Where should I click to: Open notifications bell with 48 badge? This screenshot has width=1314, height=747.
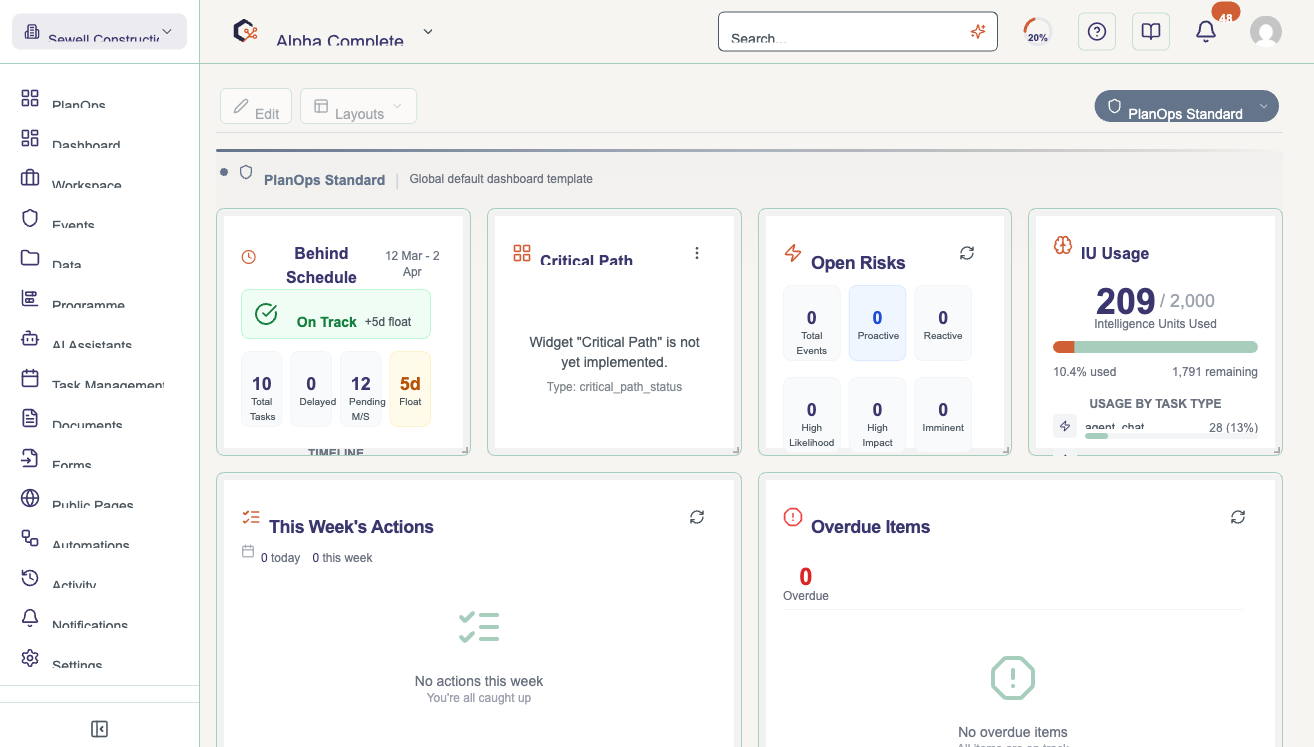point(1207,32)
